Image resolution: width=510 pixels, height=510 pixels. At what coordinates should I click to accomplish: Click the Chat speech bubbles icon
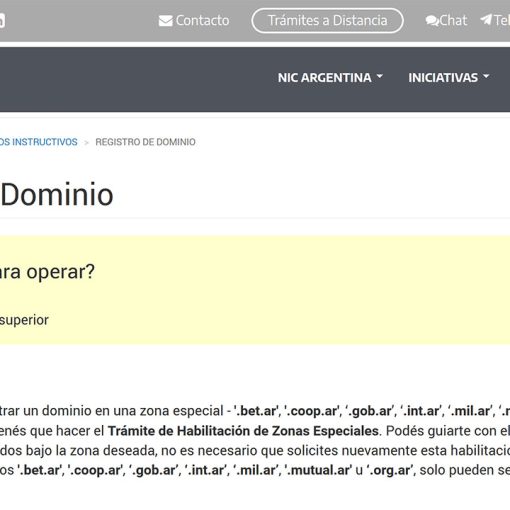[432, 21]
